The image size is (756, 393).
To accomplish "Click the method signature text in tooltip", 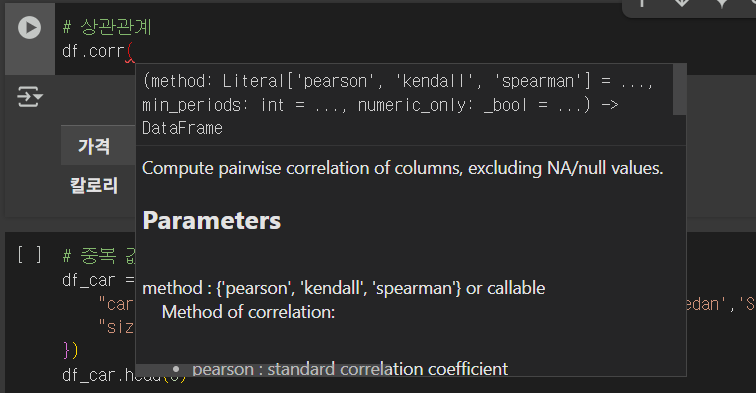I will point(397,93).
